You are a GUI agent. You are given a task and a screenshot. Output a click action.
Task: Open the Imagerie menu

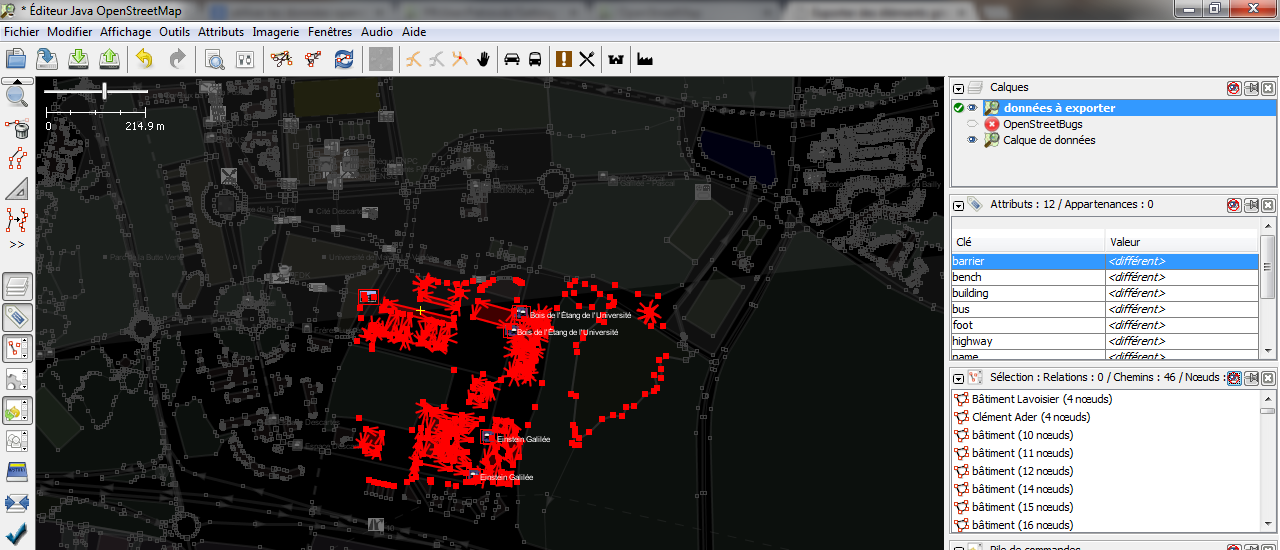[x=275, y=32]
